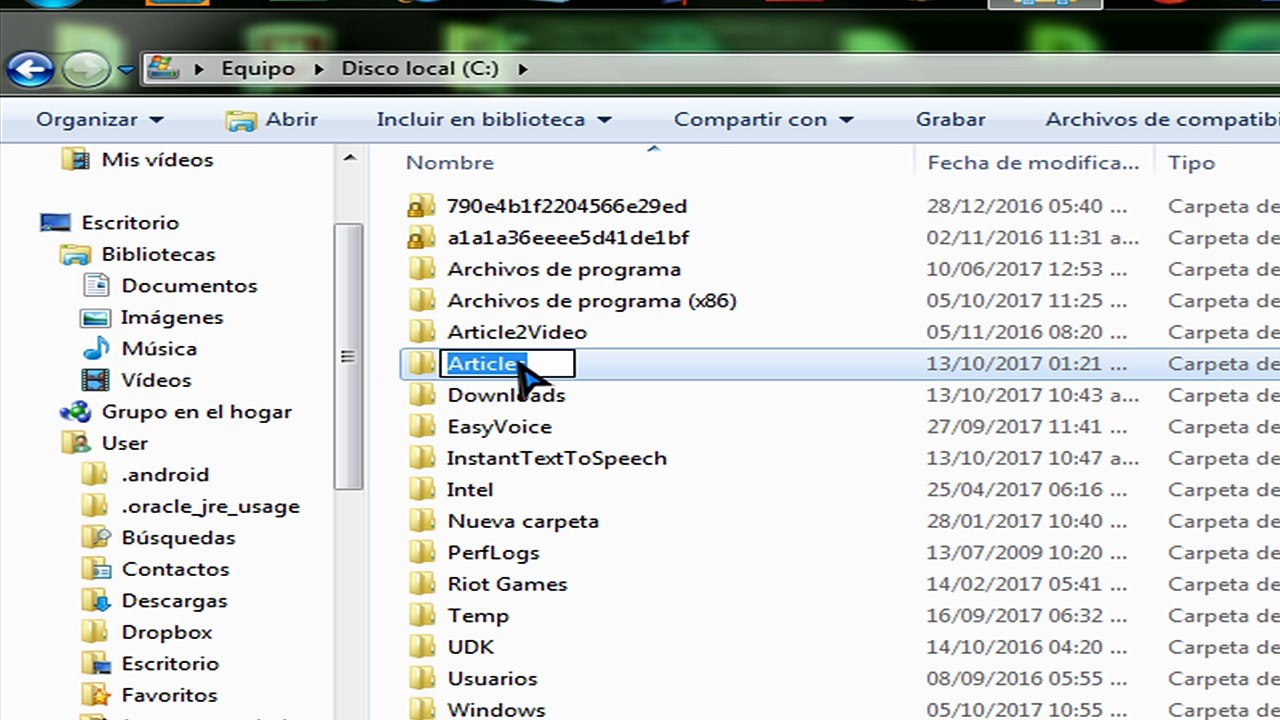
Task: Select folder a1a1a36eeee5d41de1bf
Action: point(567,237)
